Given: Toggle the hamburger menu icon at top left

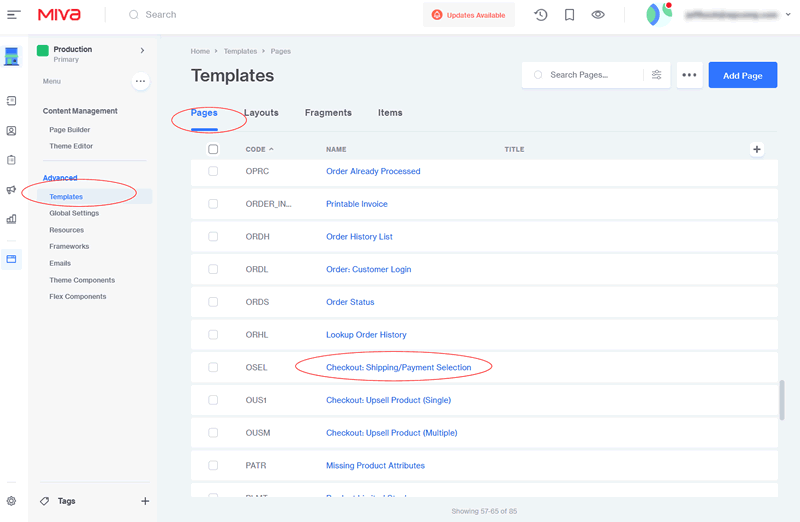Looking at the screenshot, I should [13, 15].
